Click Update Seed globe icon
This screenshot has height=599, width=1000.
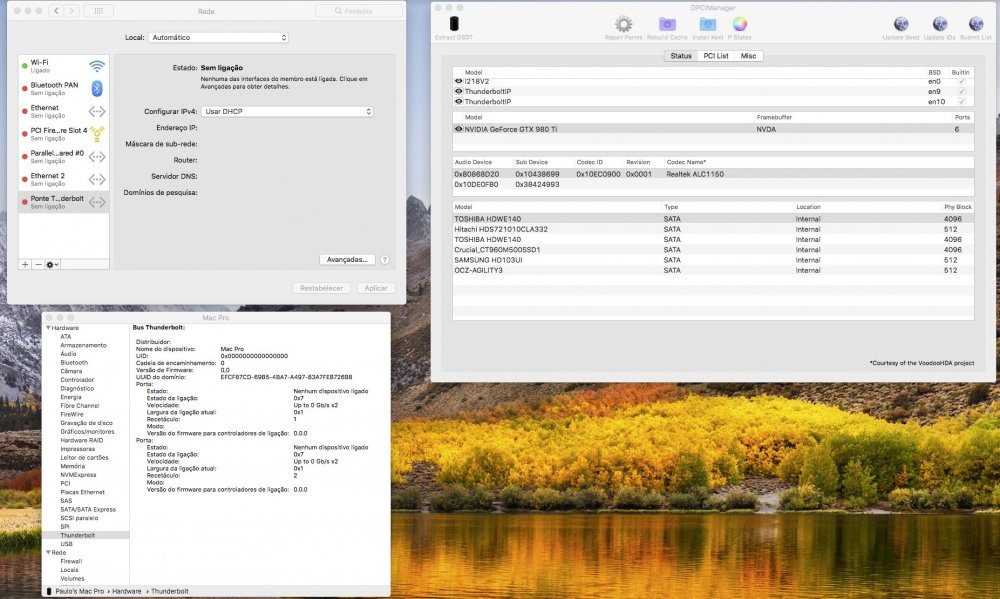(901, 24)
